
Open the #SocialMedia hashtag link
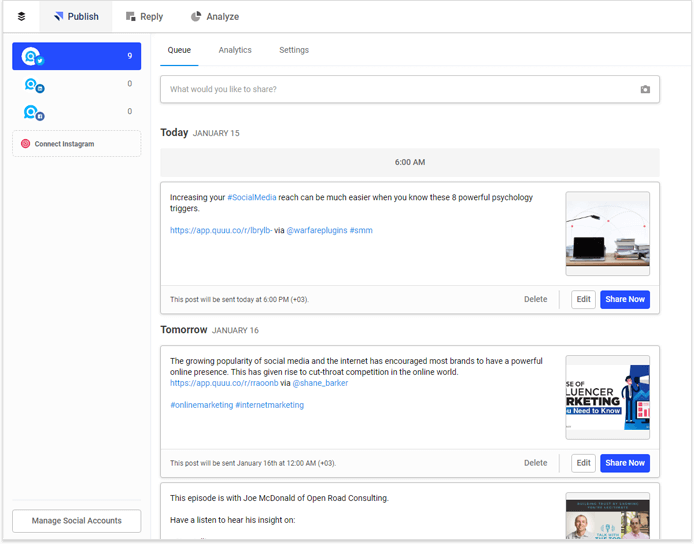[252, 197]
